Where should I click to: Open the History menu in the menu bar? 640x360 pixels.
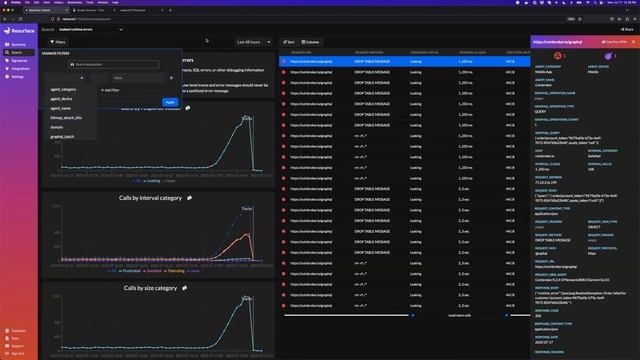pyautogui.click(x=58, y=2)
